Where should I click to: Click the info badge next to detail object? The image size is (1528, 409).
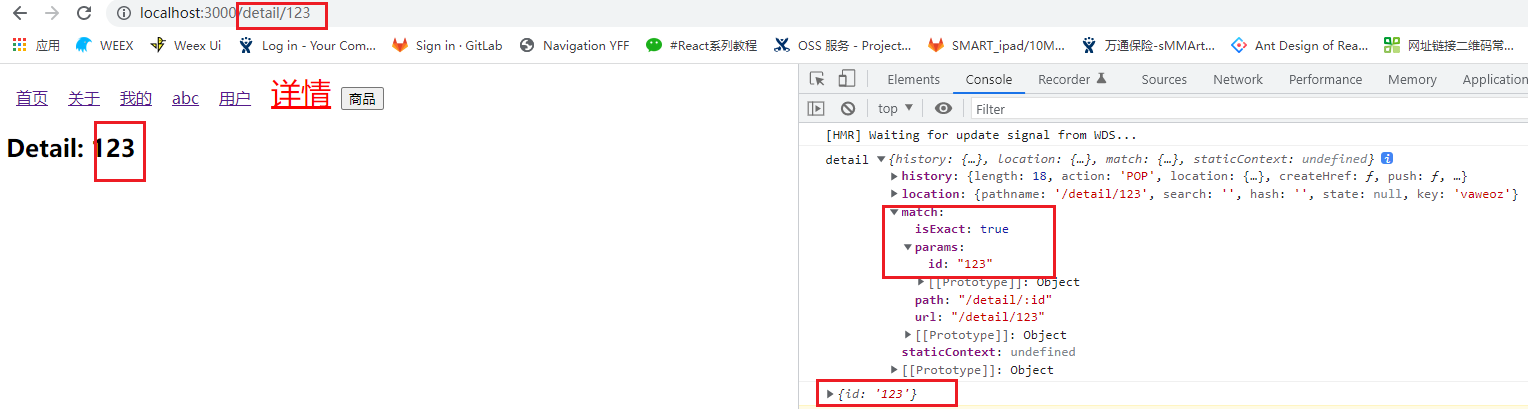[x=1387, y=159]
